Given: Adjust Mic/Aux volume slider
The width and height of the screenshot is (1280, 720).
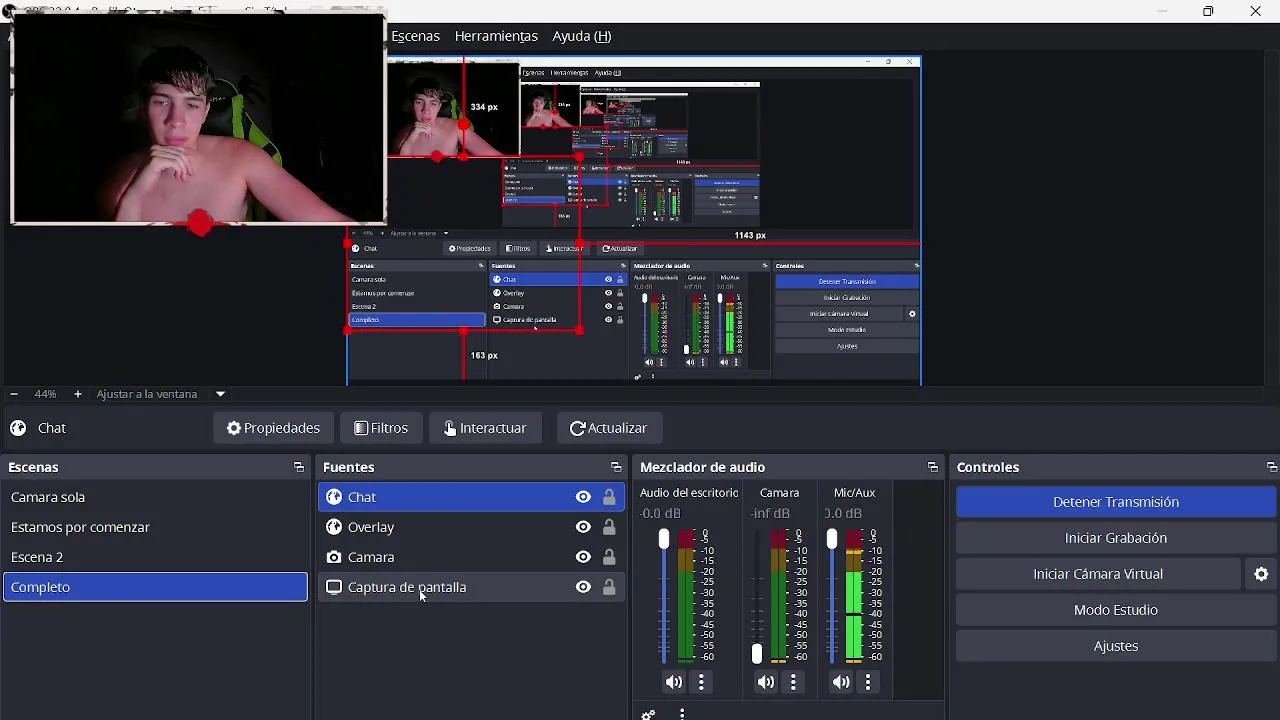Looking at the screenshot, I should (831, 539).
